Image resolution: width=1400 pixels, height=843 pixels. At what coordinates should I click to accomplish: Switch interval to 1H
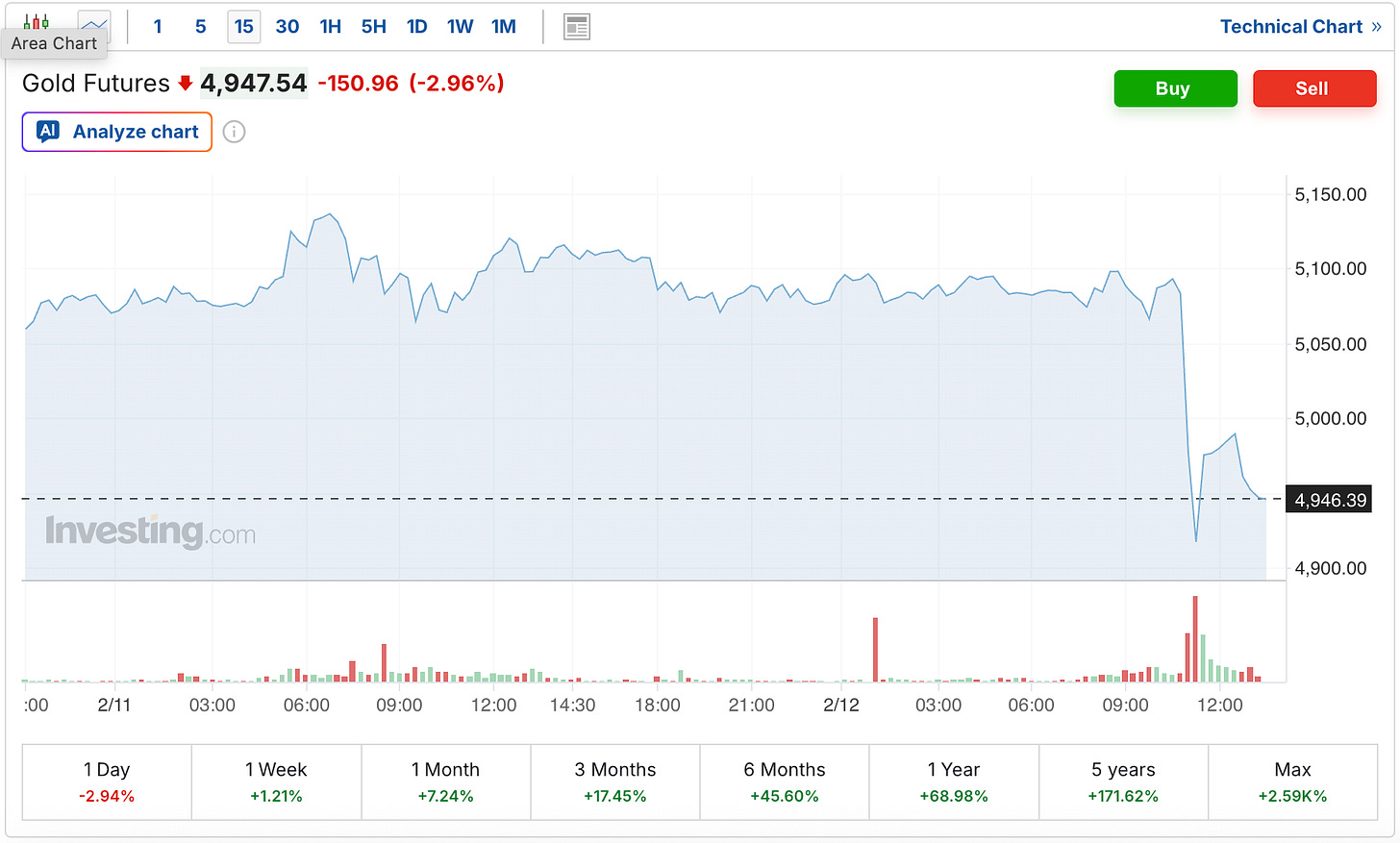tap(330, 27)
